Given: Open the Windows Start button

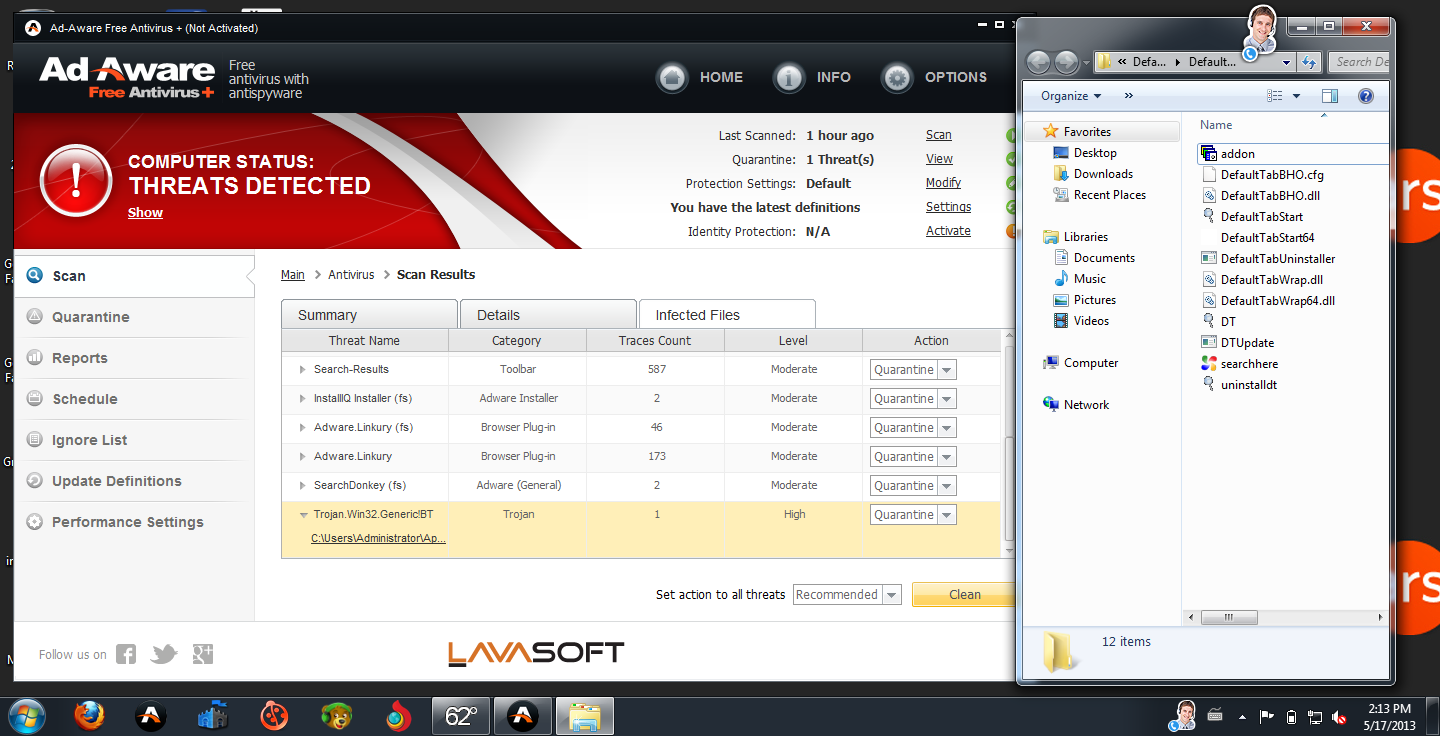Looking at the screenshot, I should [27, 716].
